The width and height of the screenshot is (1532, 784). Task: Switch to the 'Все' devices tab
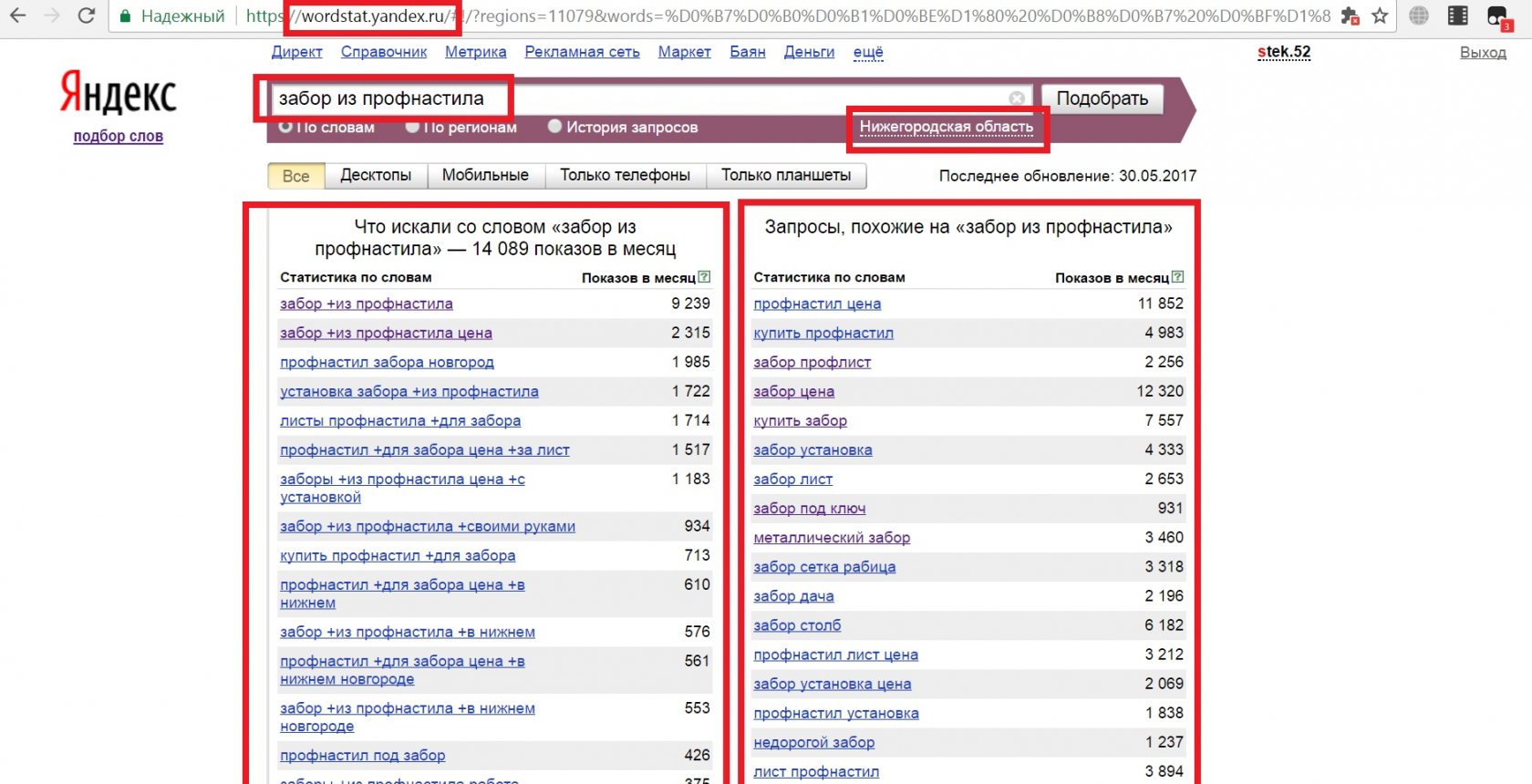point(295,176)
